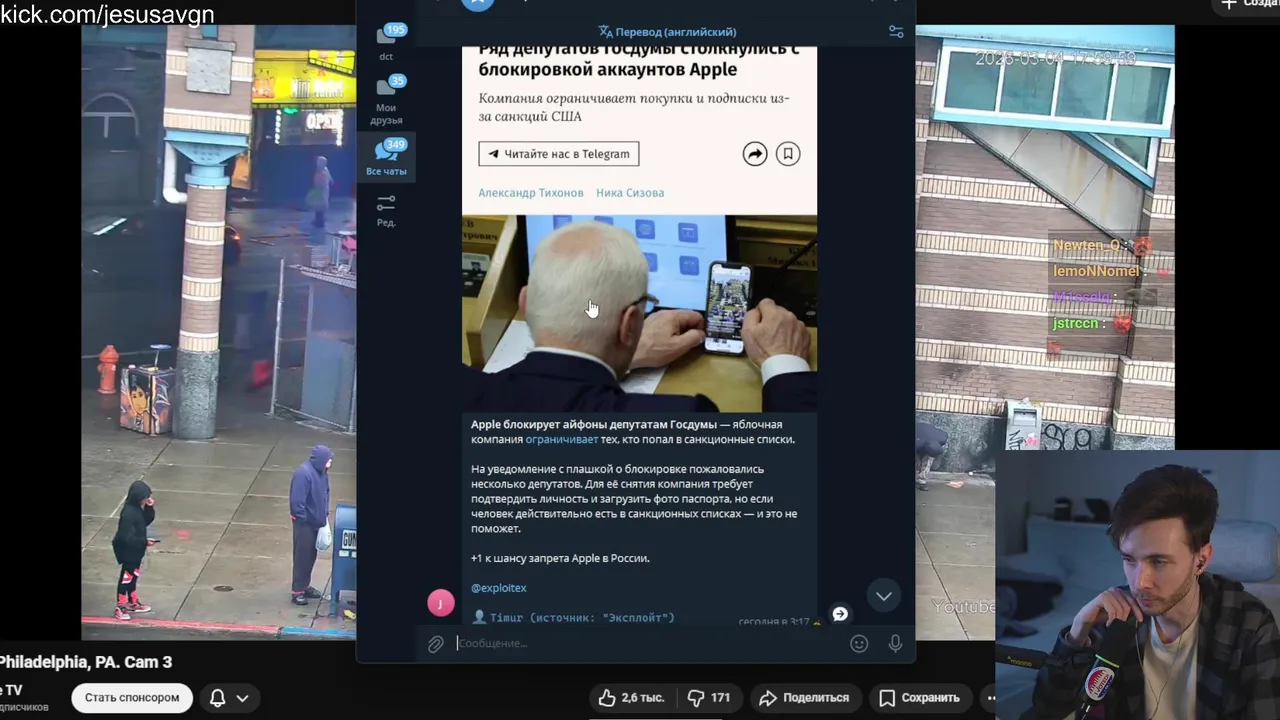Click the article bookmark icon

(788, 154)
